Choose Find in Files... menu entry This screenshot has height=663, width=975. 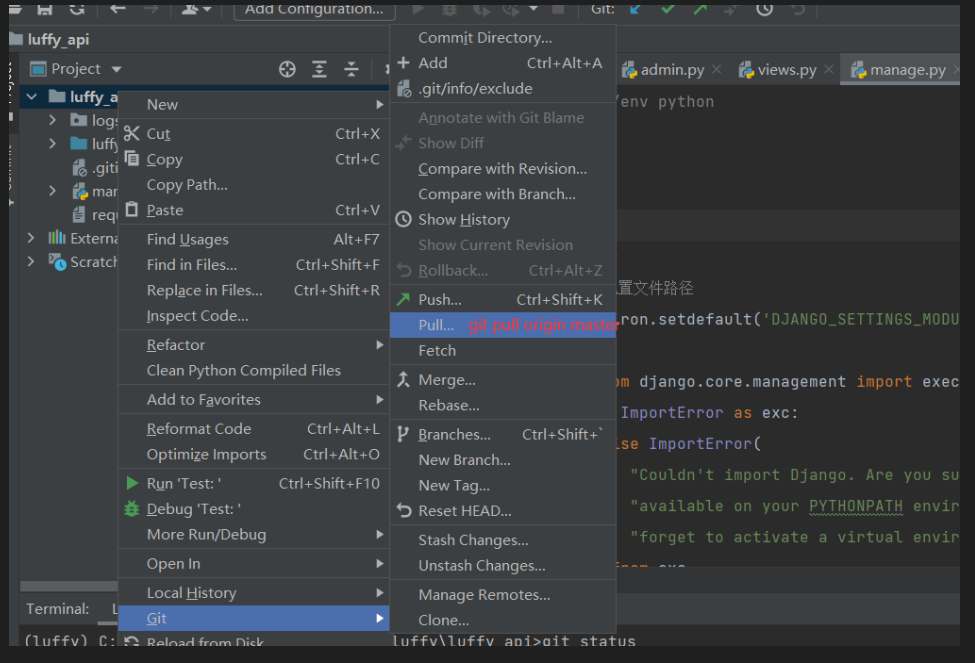click(253, 265)
